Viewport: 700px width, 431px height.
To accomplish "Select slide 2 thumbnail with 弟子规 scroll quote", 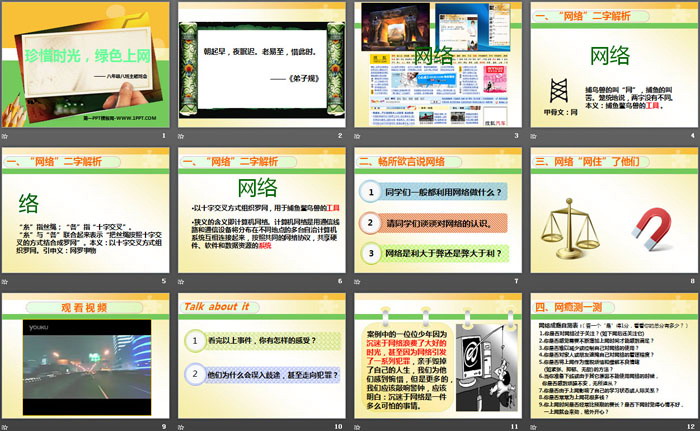I will click(x=262, y=65).
